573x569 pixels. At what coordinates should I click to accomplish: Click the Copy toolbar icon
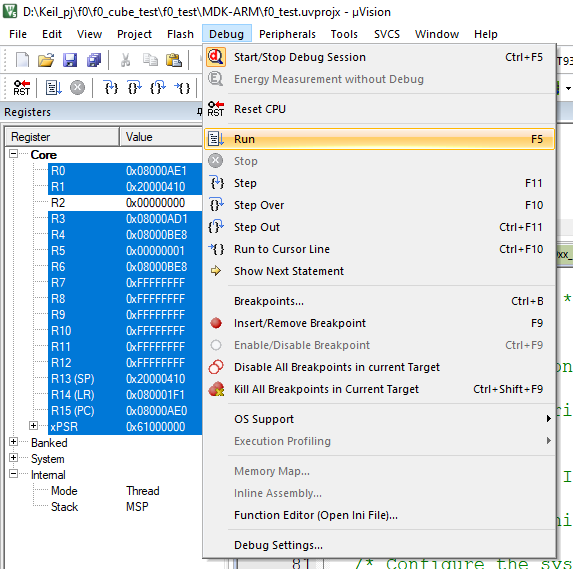click(x=150, y=60)
